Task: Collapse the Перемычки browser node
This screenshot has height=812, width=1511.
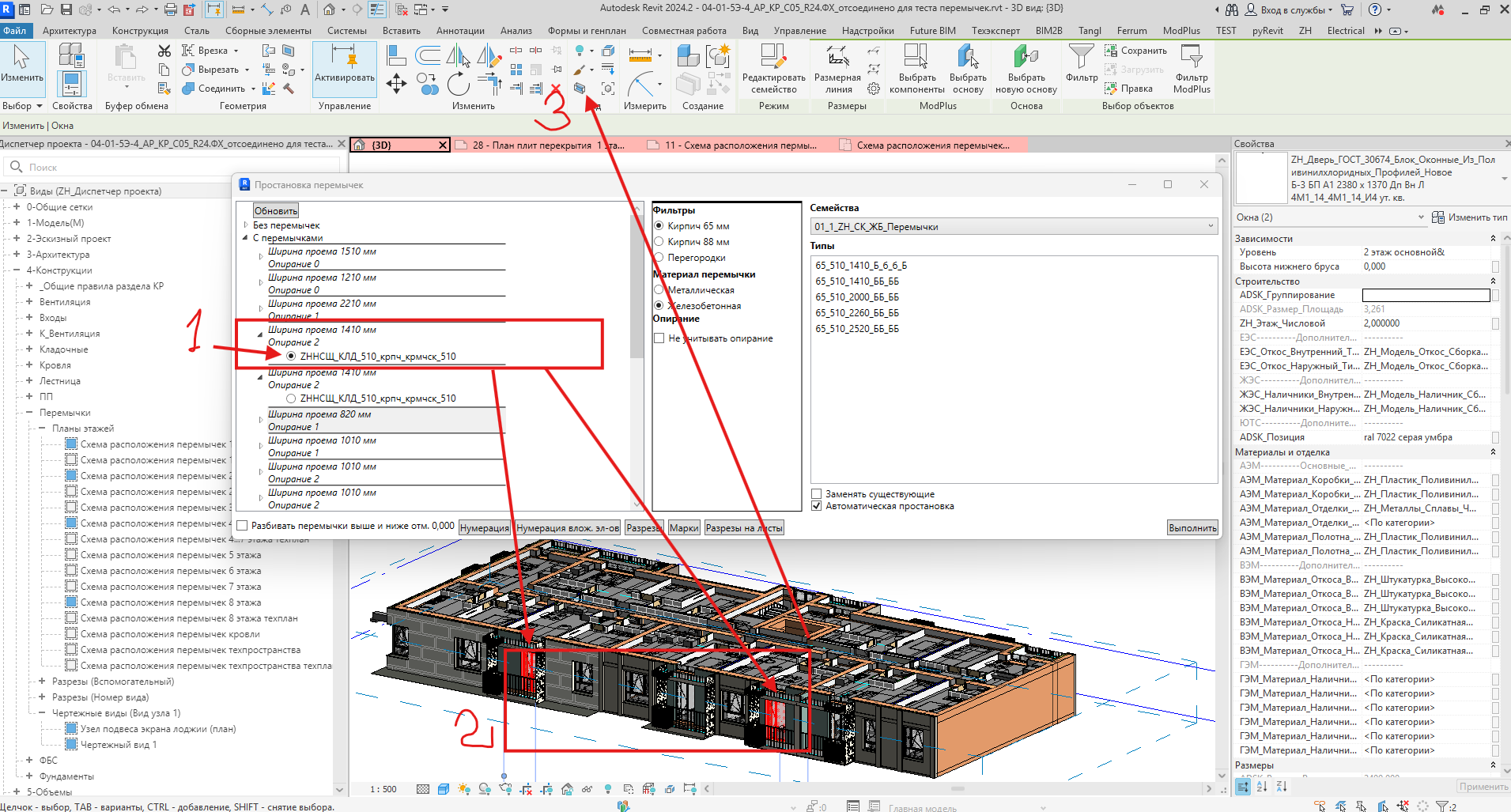Action: point(29,413)
